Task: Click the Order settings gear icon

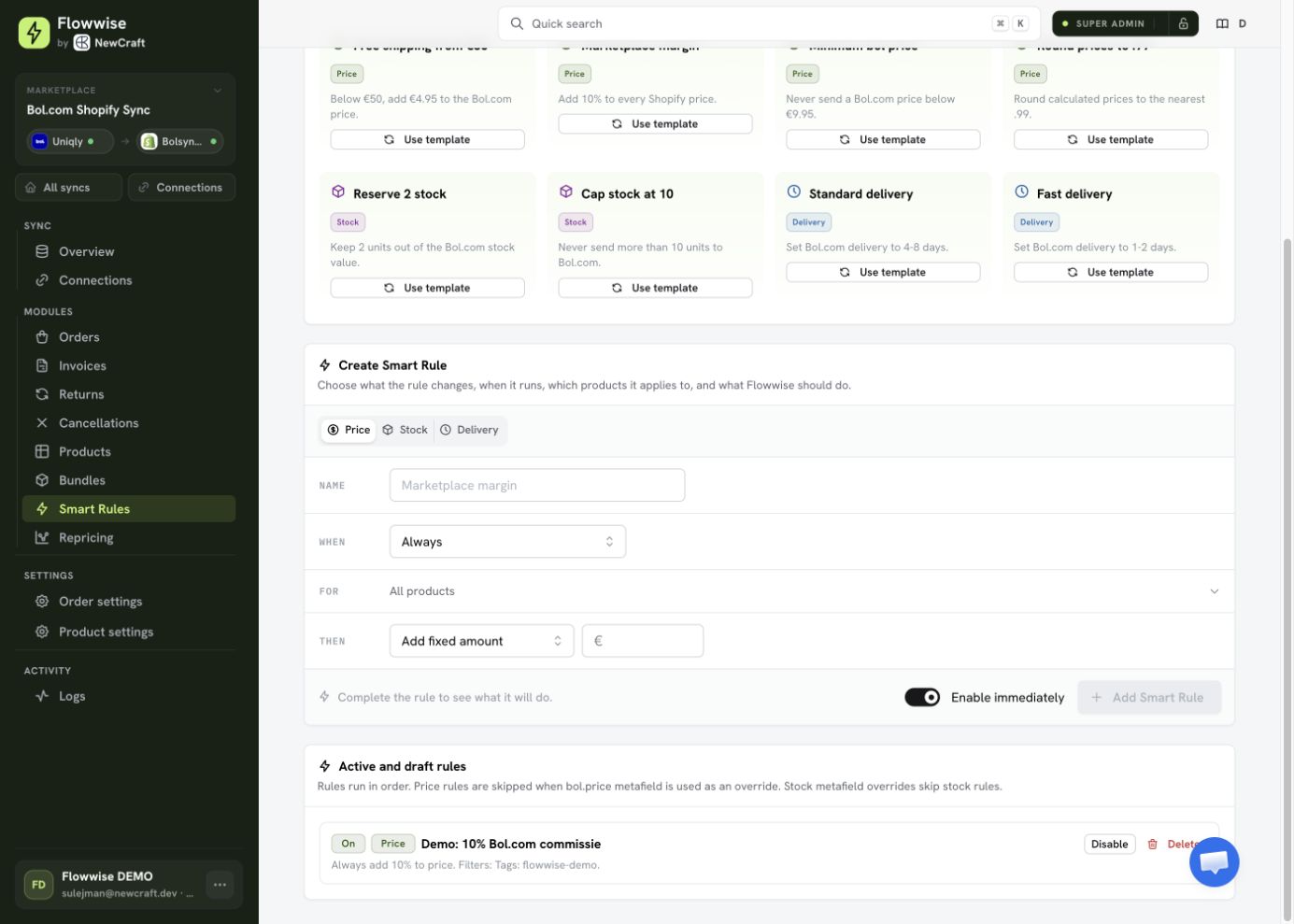Action: point(42,602)
